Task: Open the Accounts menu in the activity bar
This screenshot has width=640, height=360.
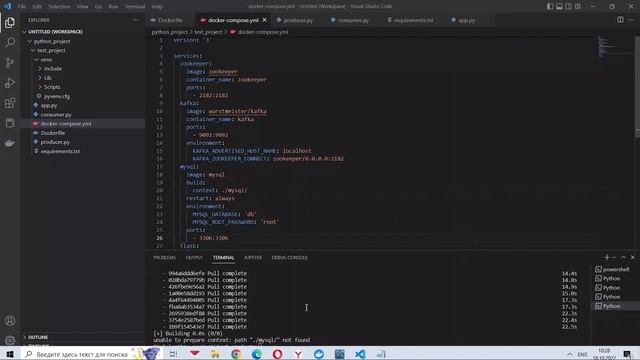Action: pyautogui.click(x=10, y=320)
